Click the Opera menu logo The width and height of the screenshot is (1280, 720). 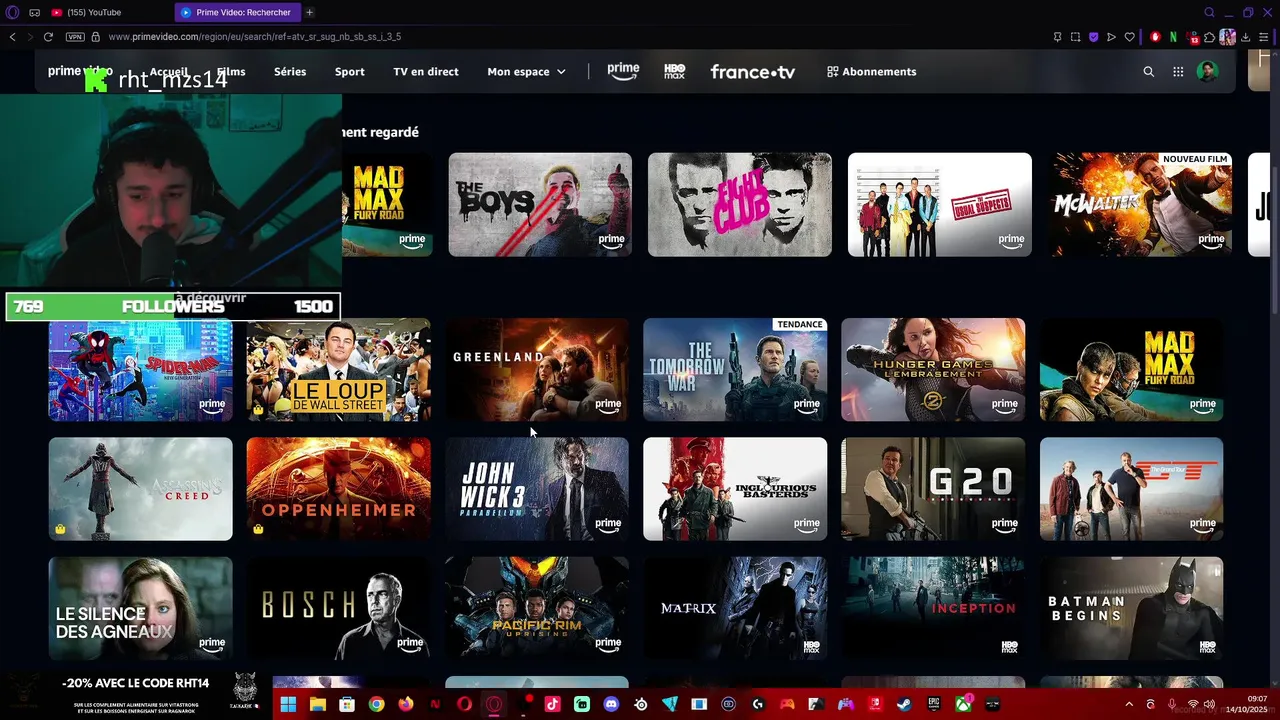(12, 12)
